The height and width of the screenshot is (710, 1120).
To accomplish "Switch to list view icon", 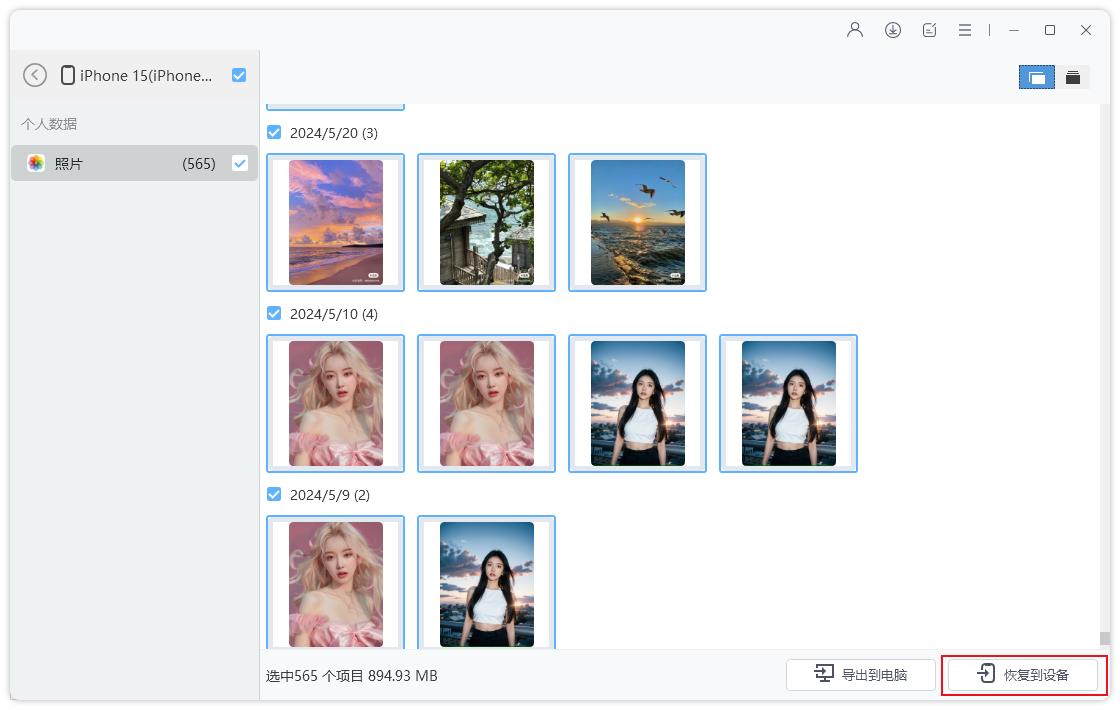I will [x=1074, y=76].
